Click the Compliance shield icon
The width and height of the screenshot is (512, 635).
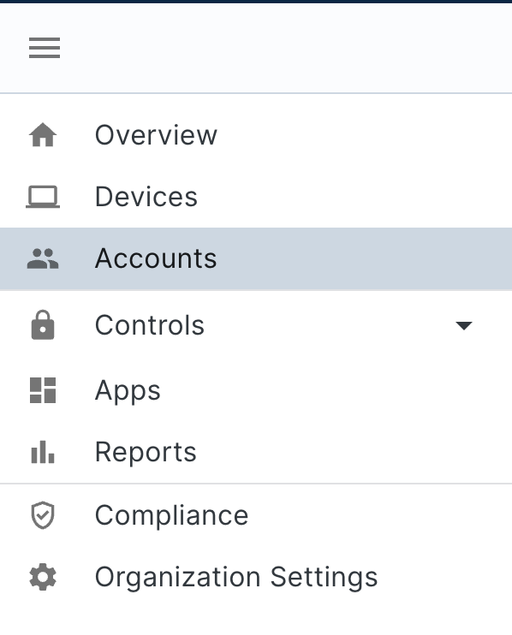tap(43, 516)
